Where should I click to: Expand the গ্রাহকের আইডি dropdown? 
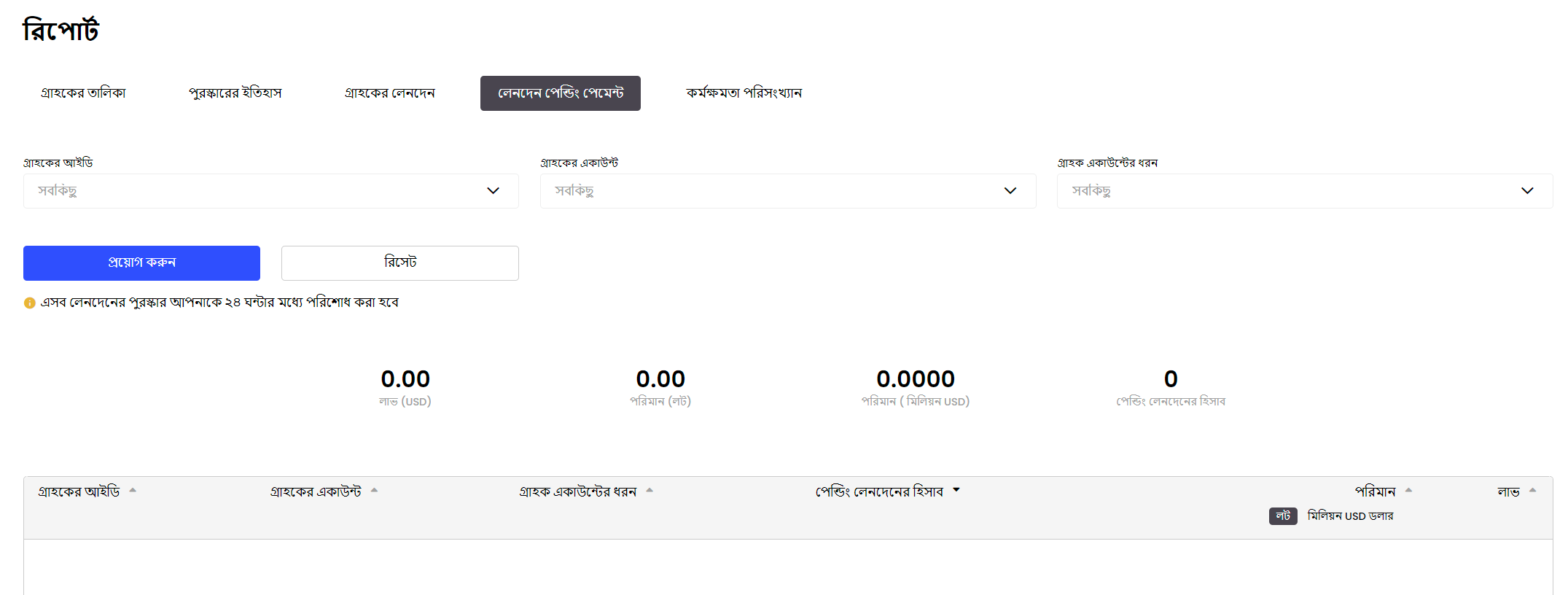271,191
